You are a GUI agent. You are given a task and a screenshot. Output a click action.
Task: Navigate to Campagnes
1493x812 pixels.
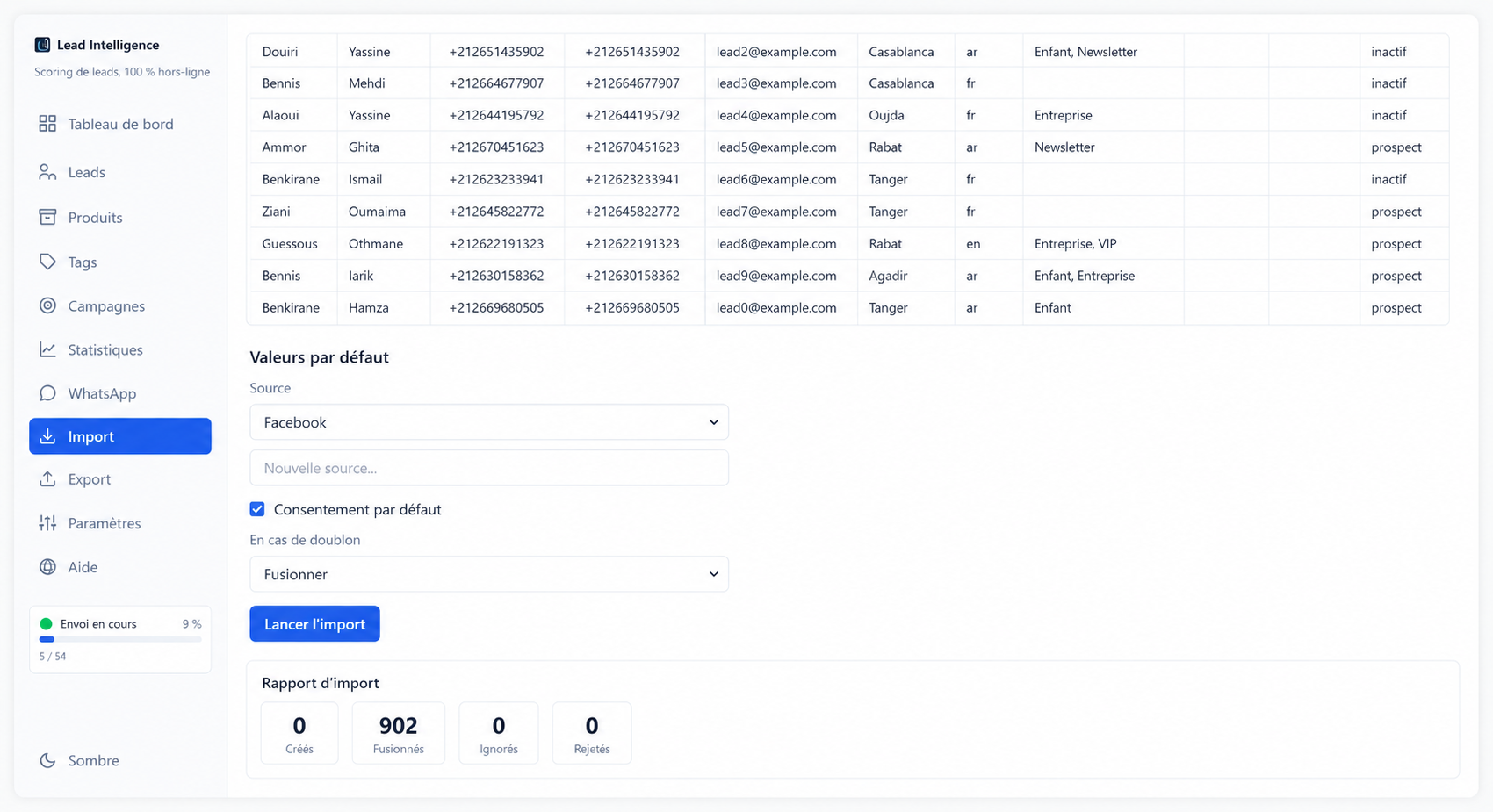pos(120,305)
